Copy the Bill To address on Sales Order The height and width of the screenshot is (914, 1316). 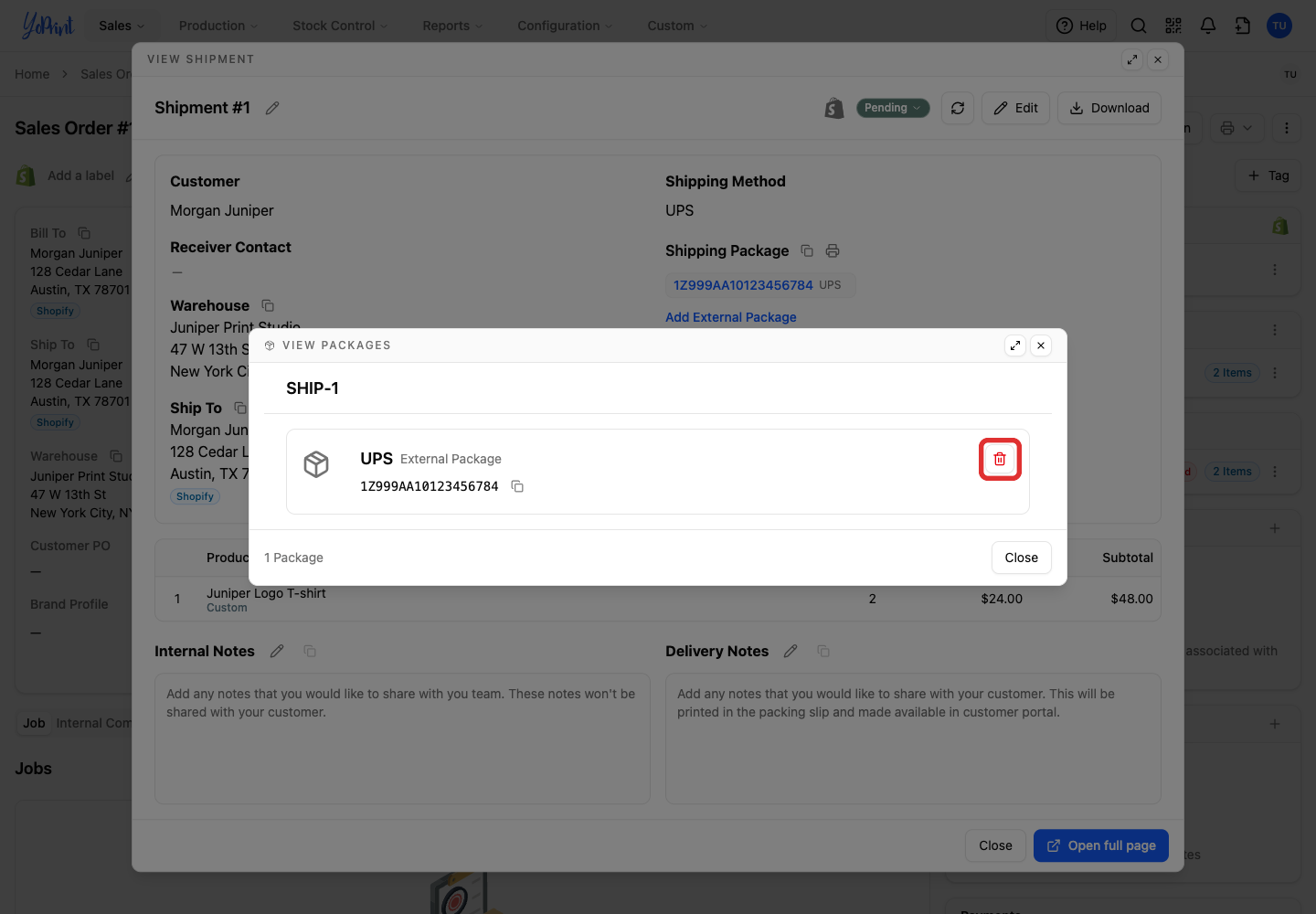84,233
